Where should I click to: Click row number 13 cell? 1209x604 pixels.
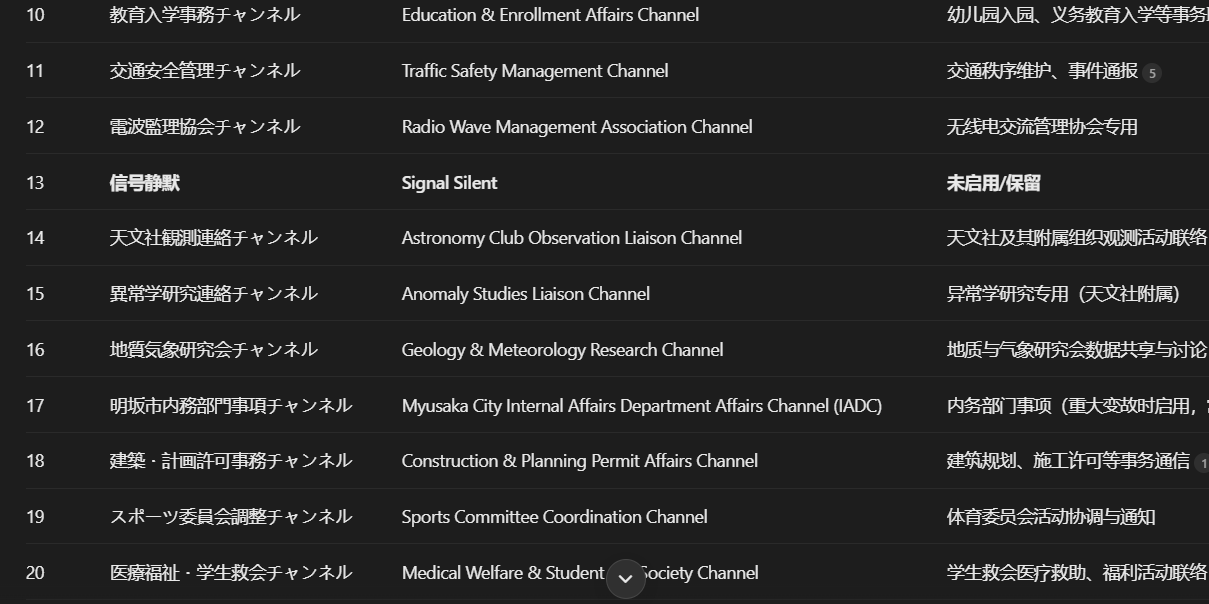(x=35, y=183)
